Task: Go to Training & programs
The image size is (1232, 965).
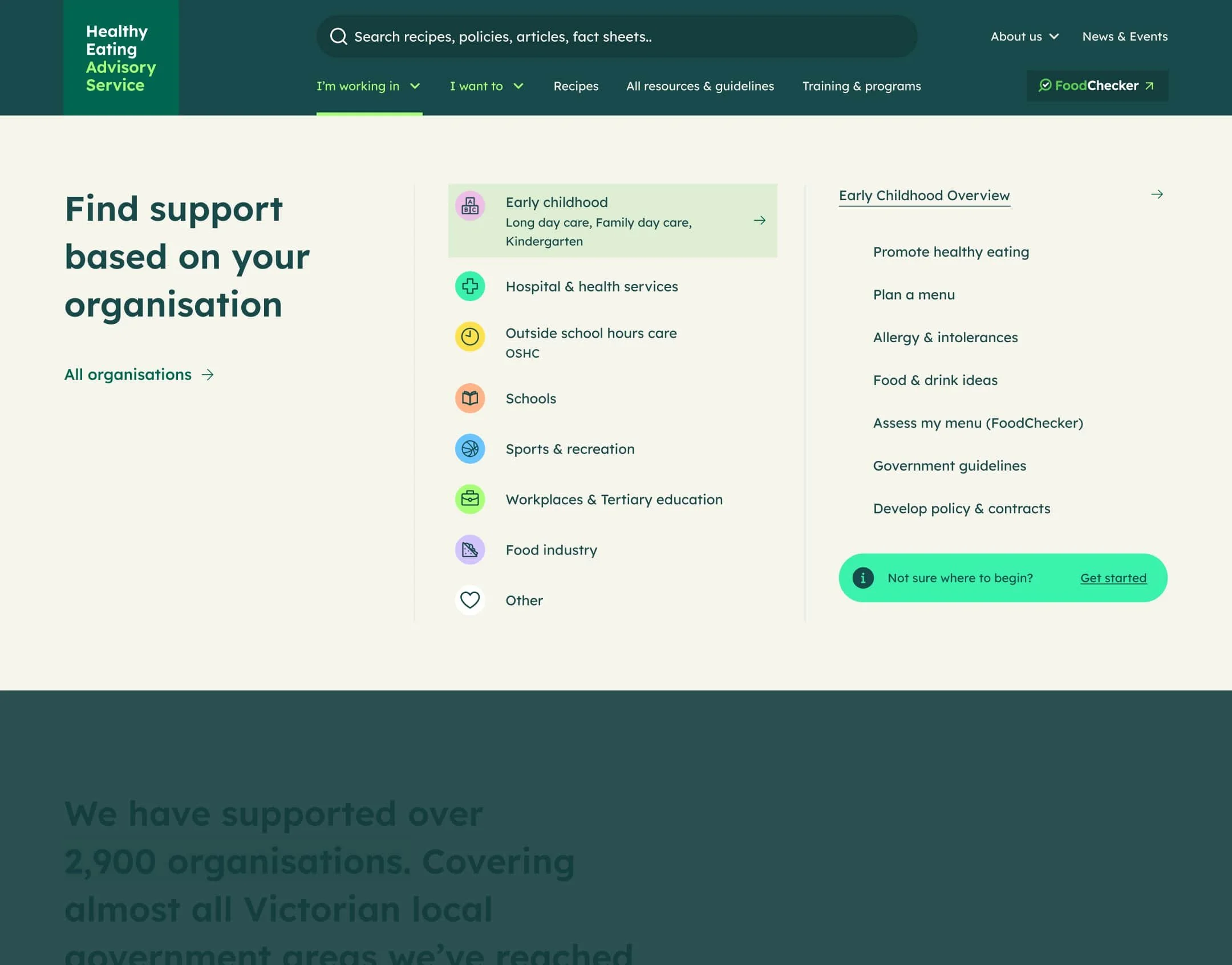Action: [861, 86]
